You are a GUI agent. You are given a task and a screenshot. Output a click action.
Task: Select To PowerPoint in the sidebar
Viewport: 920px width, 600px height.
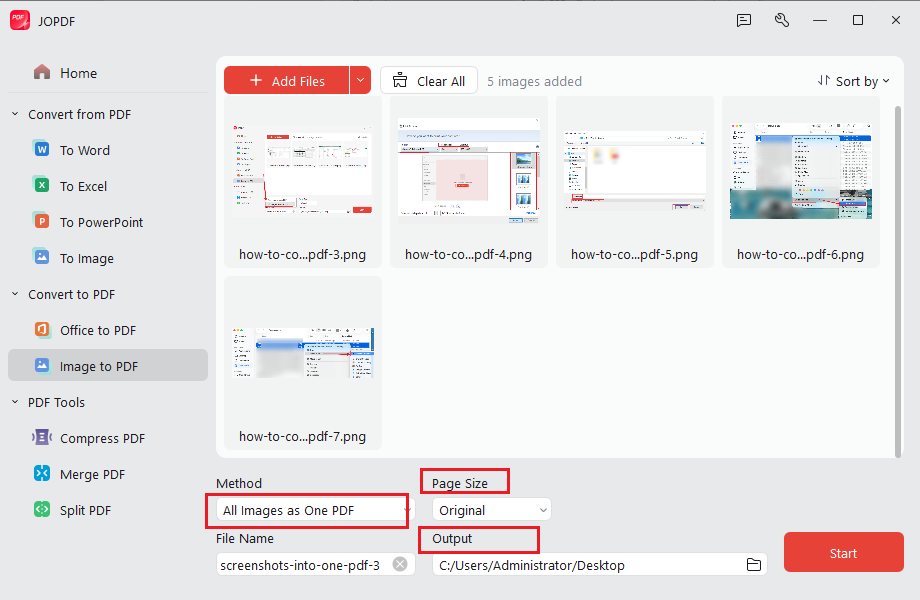108,222
